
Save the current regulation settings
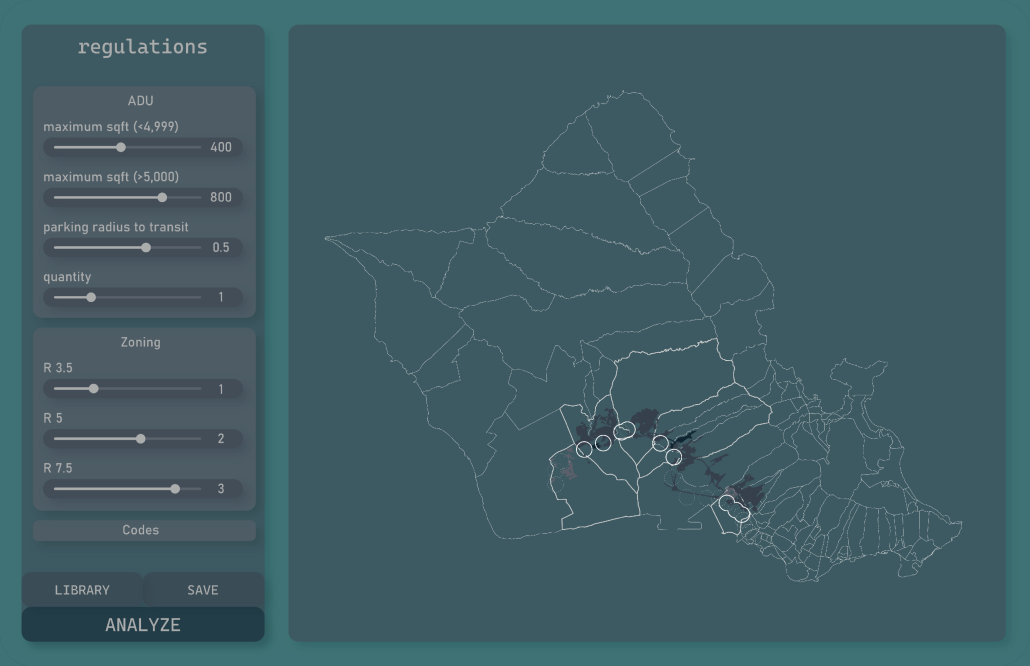[205, 590]
